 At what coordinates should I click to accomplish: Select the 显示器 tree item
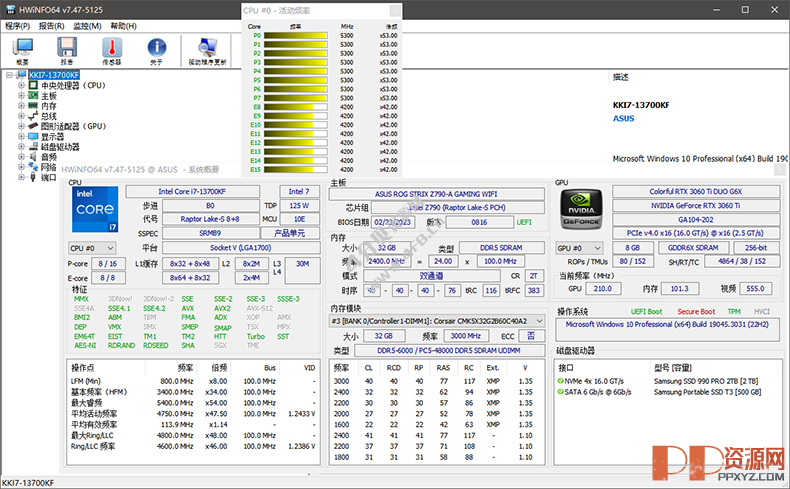point(52,136)
